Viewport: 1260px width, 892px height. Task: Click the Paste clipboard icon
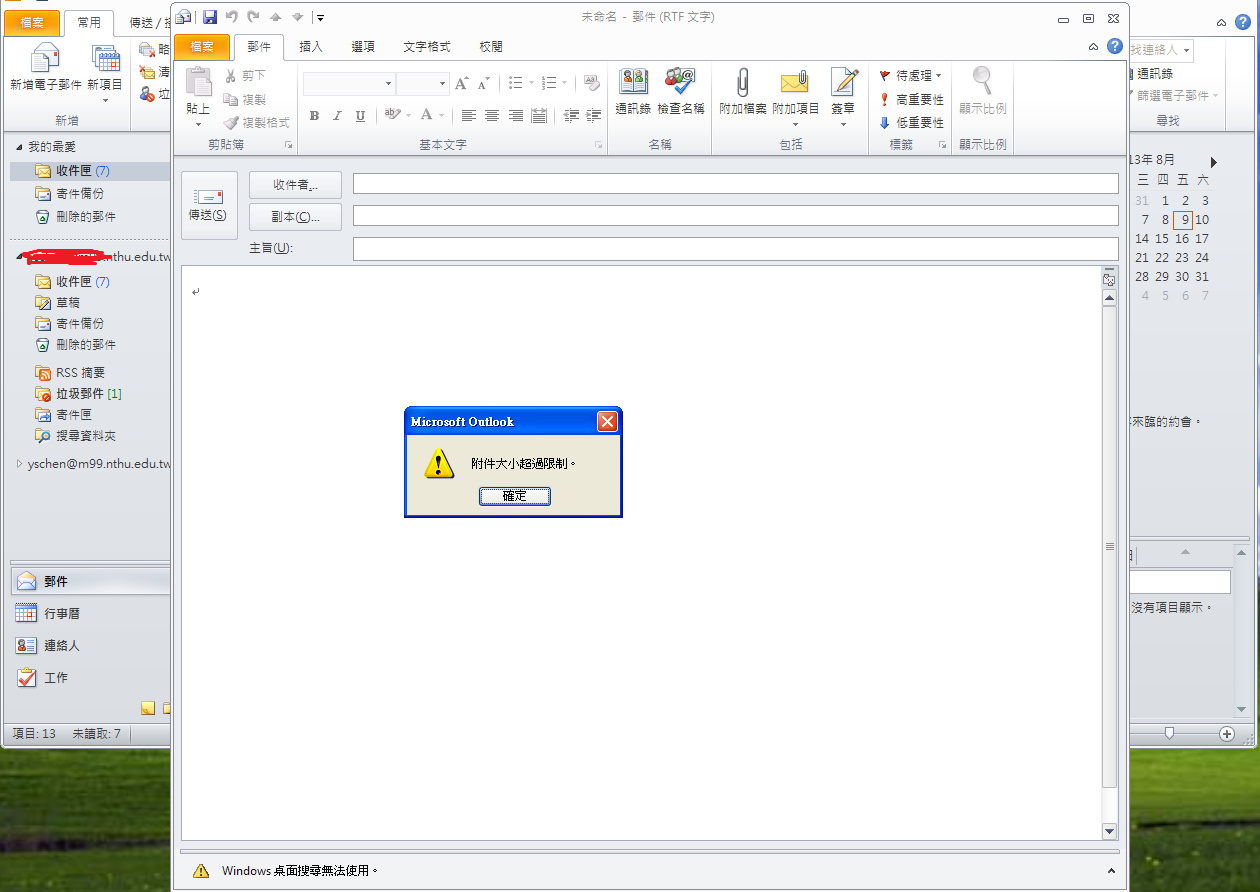coord(198,83)
